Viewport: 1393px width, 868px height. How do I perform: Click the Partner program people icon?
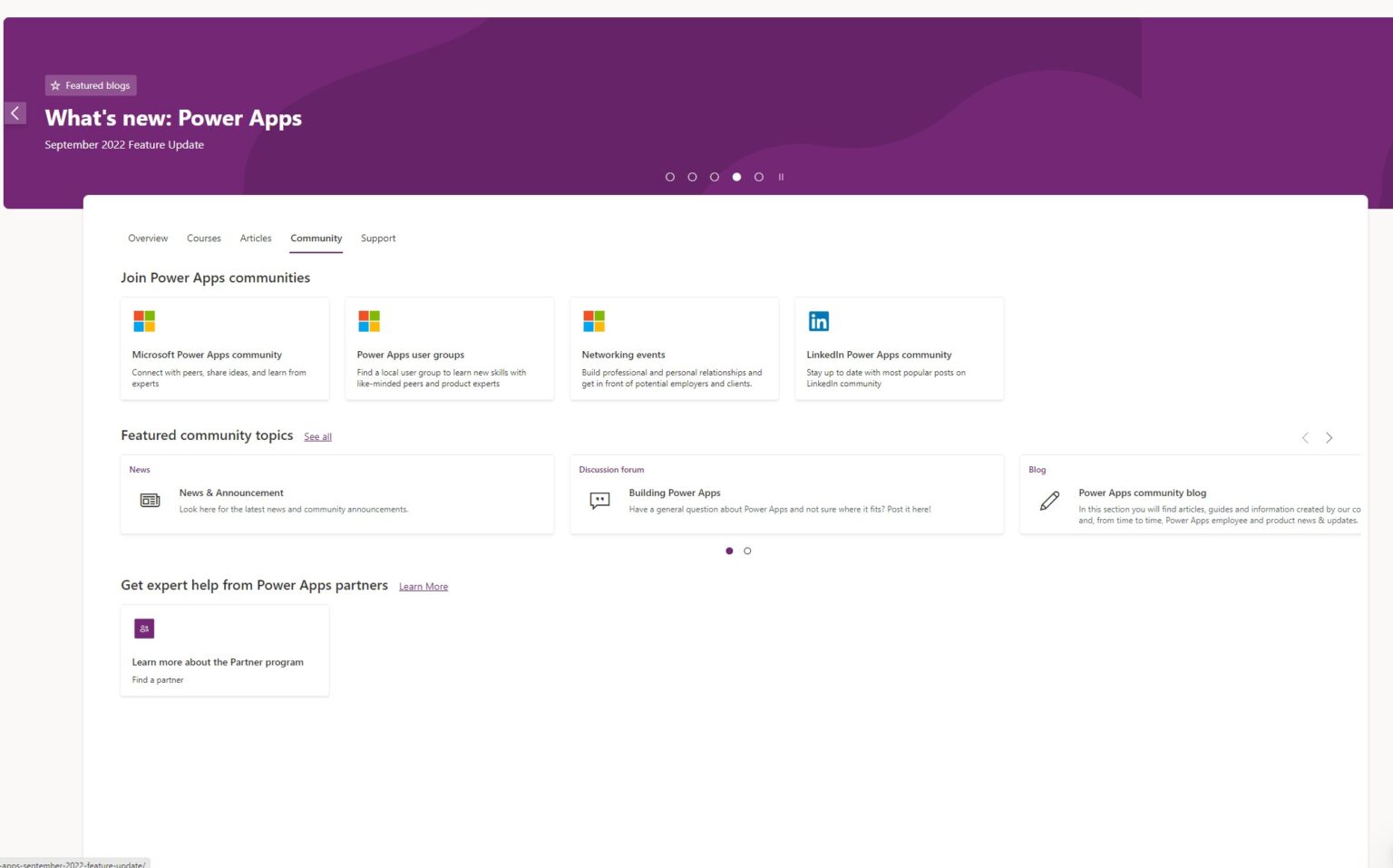pyautogui.click(x=144, y=628)
